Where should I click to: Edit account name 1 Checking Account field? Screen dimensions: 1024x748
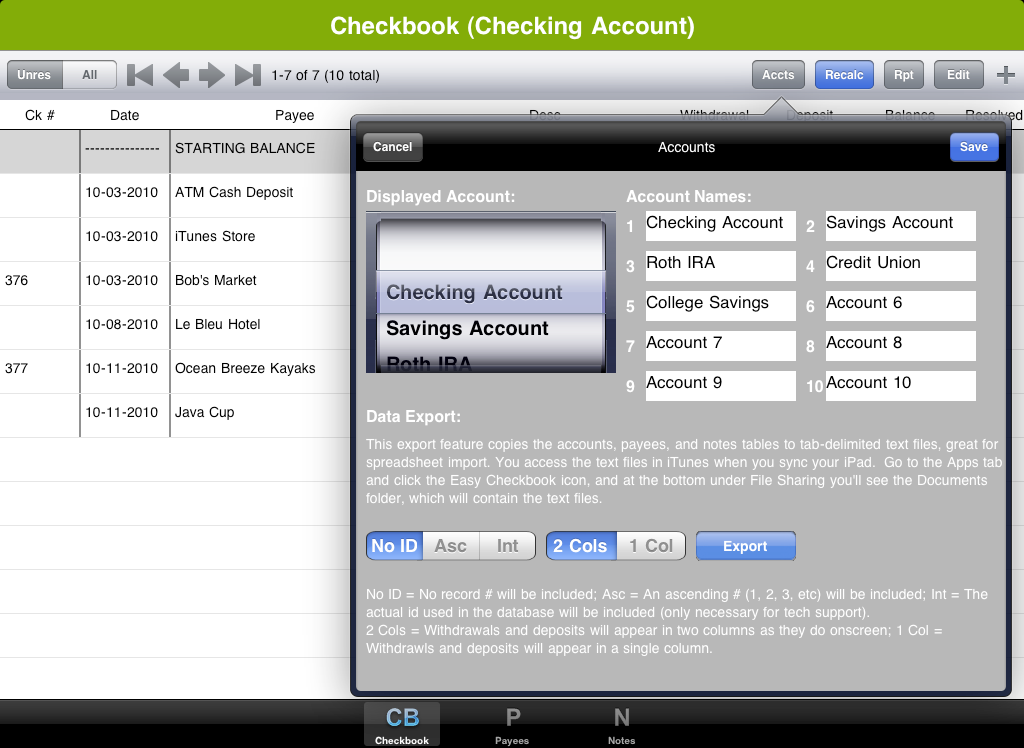[720, 226]
